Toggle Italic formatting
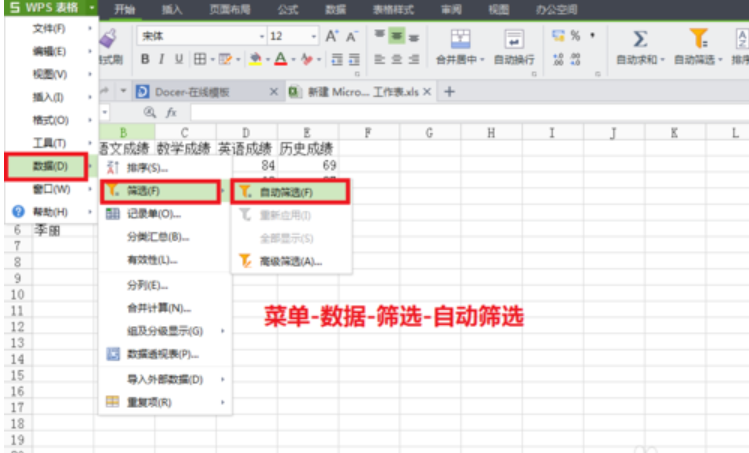This screenshot has width=749, height=453. (161, 59)
